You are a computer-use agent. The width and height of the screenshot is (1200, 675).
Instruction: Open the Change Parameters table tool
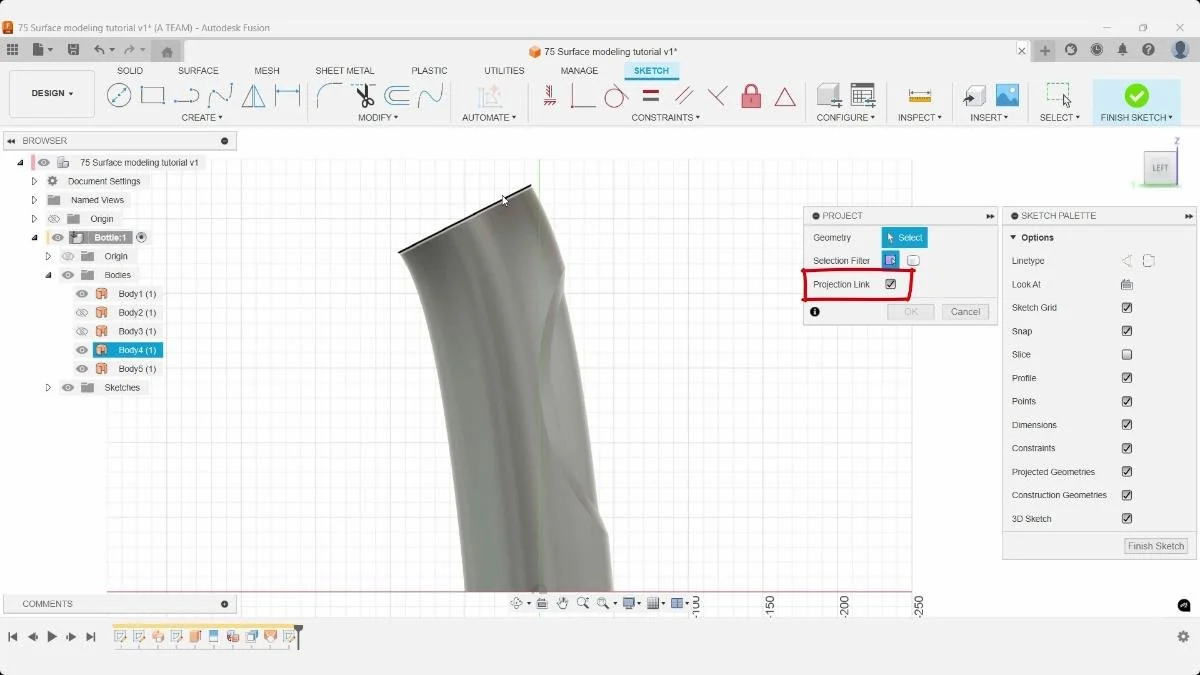point(862,95)
